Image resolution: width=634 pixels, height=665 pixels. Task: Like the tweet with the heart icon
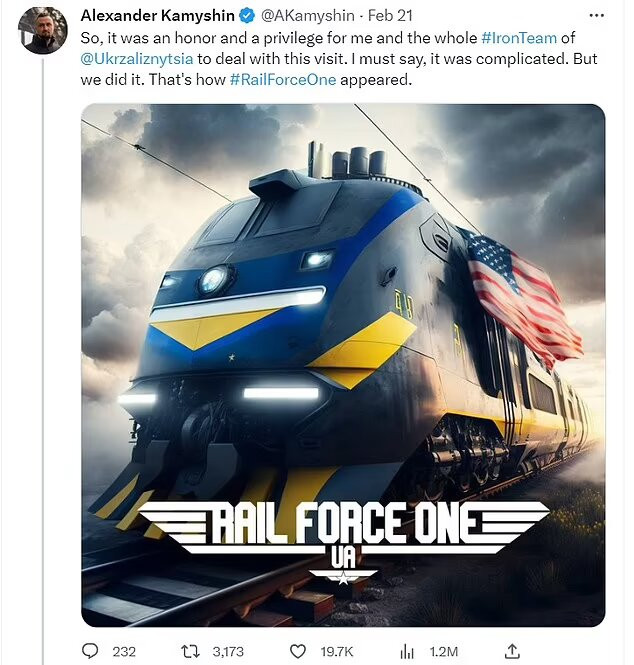tap(299, 650)
